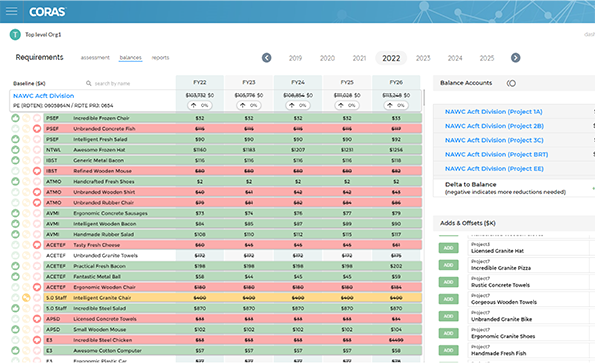The image size is (595, 363).
Task: Open FY26 percentage adjustment pill
Action: (x=396, y=105)
